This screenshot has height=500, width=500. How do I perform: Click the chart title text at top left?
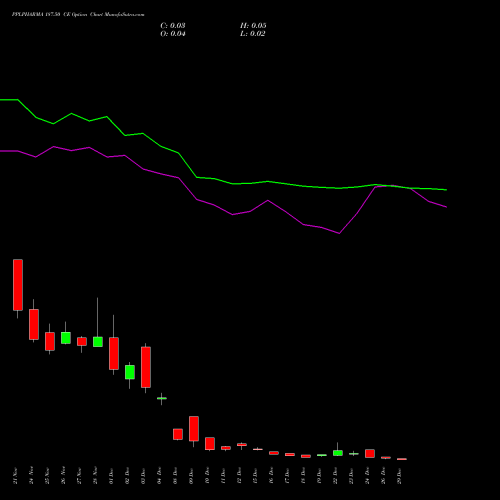pos(78,15)
